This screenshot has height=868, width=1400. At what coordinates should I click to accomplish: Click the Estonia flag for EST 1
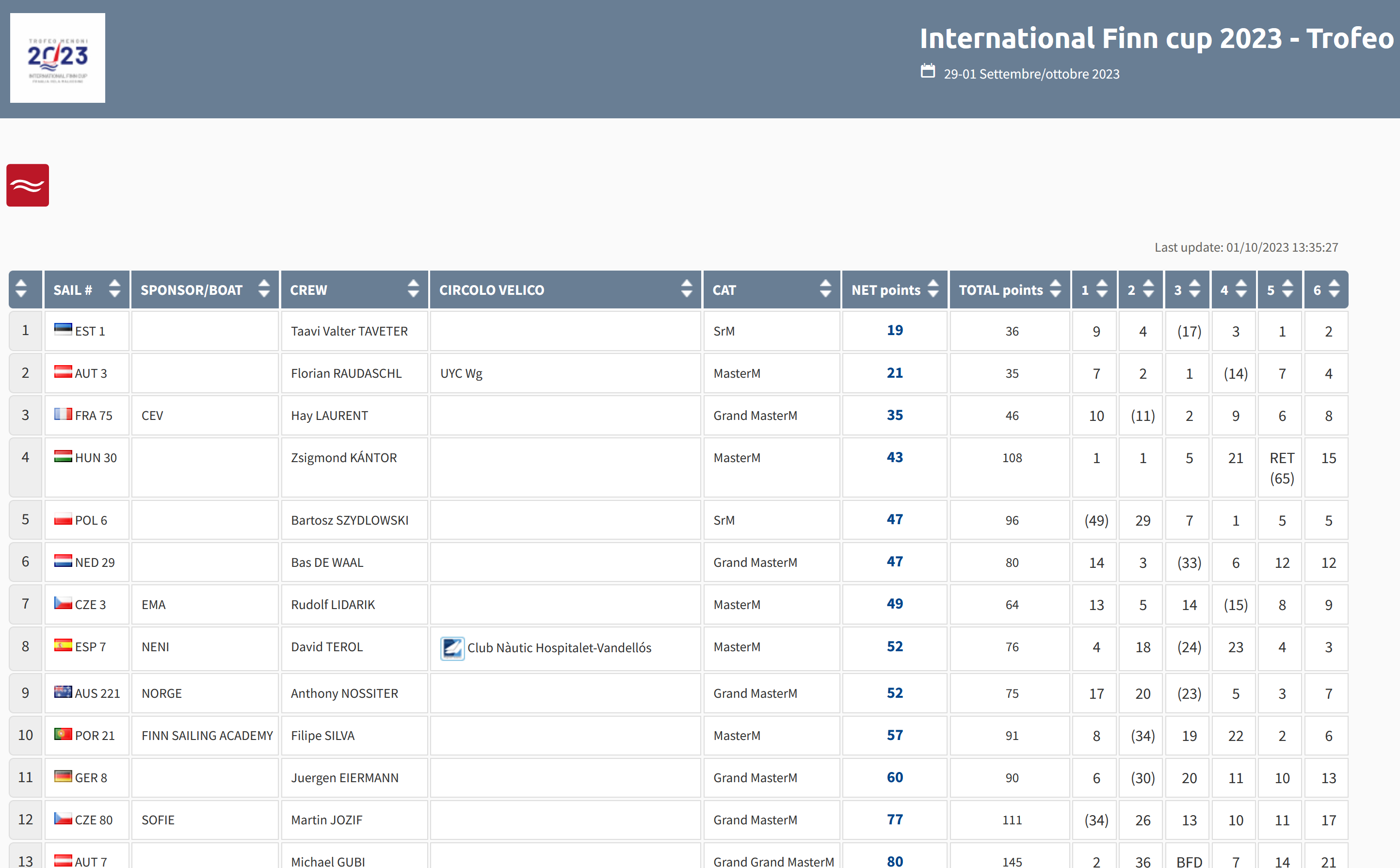pos(63,329)
